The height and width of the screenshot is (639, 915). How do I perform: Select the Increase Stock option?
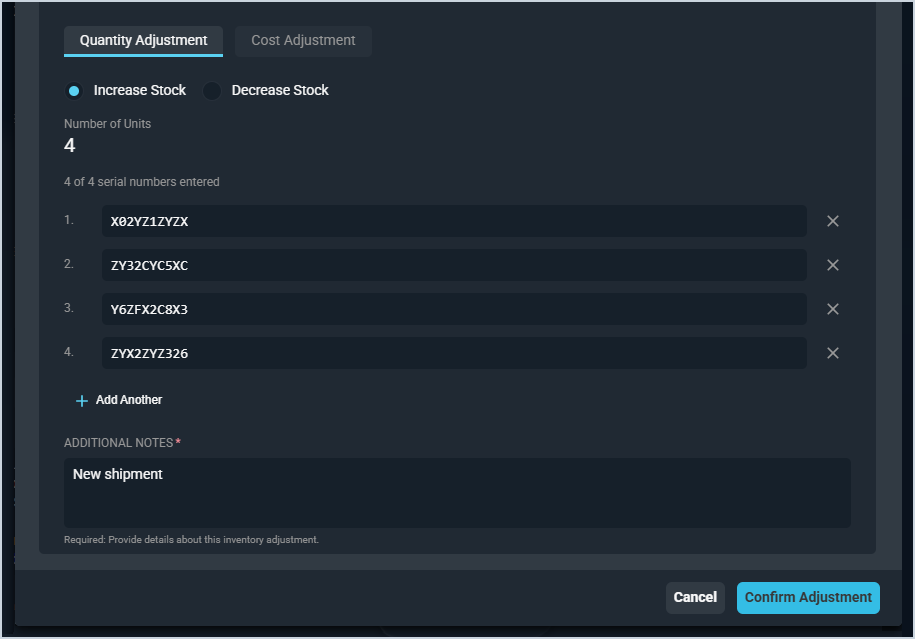coord(74,91)
